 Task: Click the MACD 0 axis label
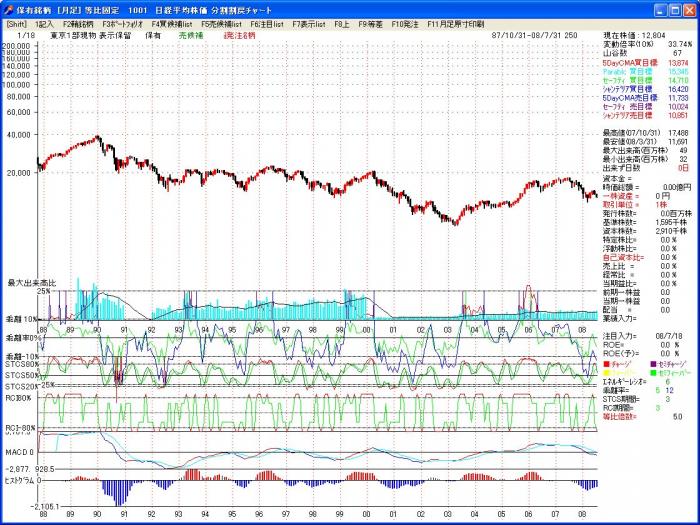(x=19, y=452)
